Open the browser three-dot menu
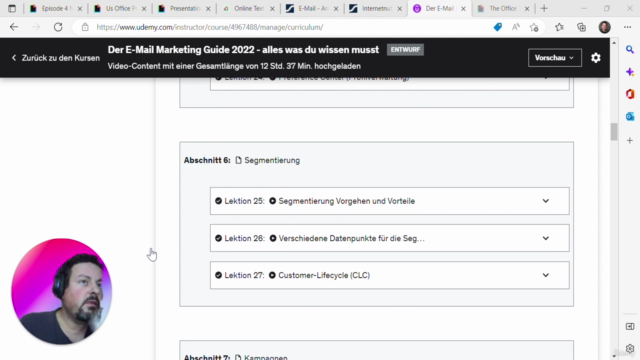The height and width of the screenshot is (360, 640). [627, 27]
